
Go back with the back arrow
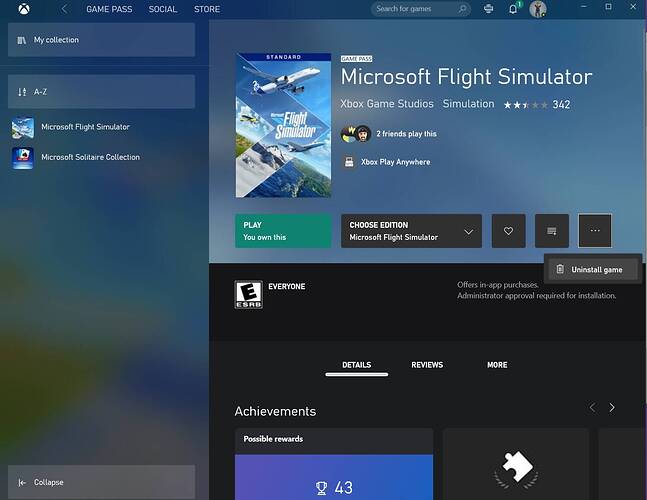(x=64, y=9)
